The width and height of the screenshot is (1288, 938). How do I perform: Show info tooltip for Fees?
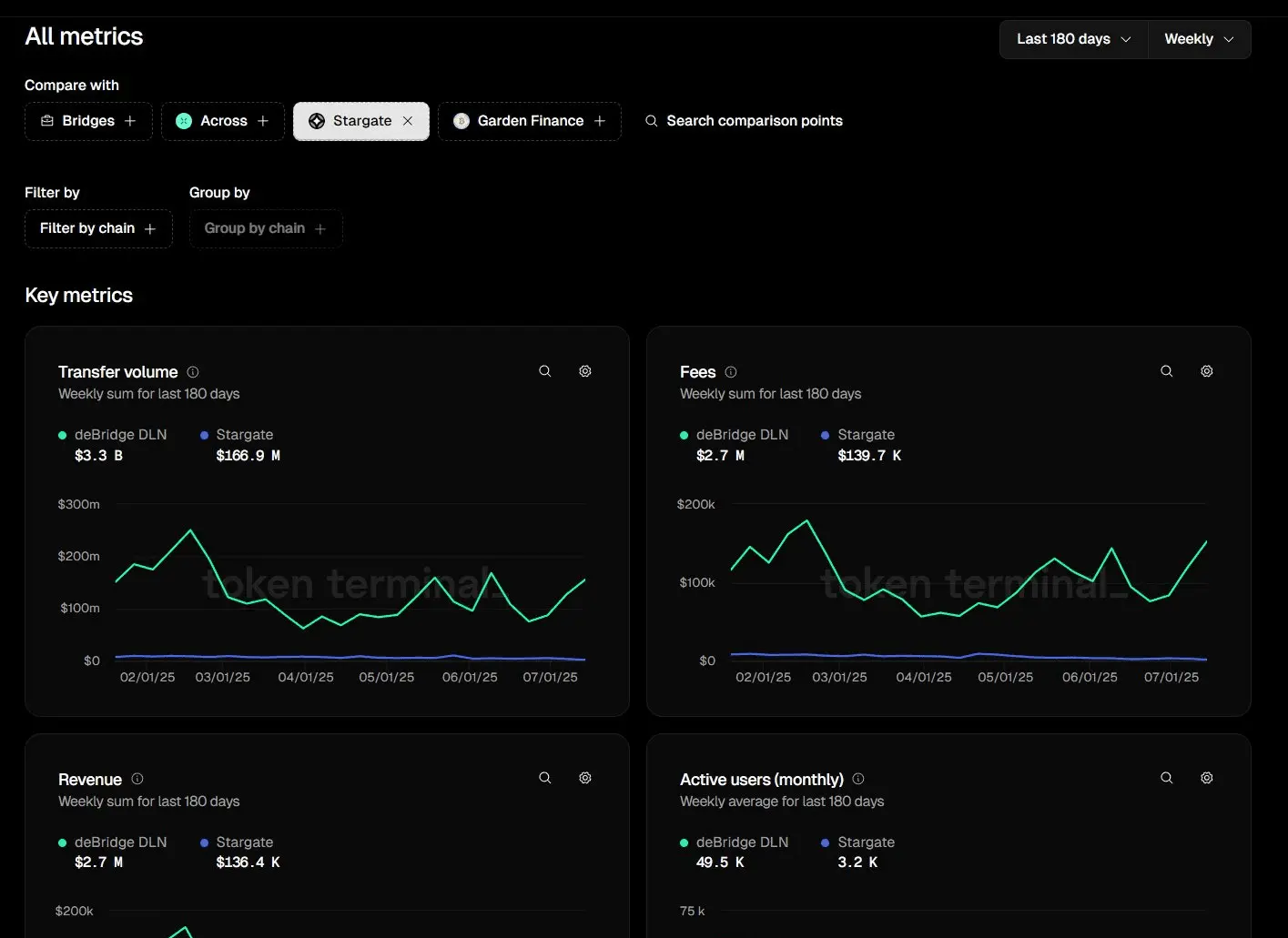pos(731,372)
